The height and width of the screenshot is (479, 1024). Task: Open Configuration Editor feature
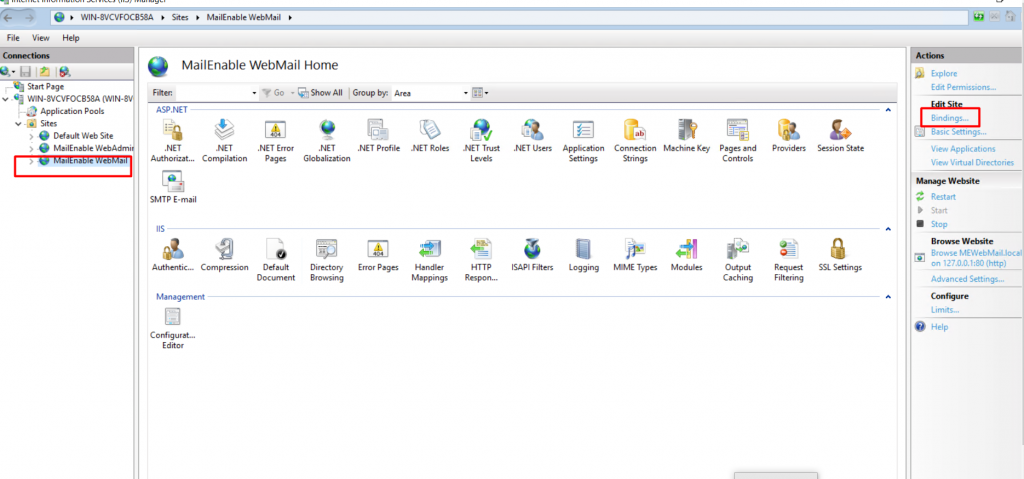coord(173,329)
